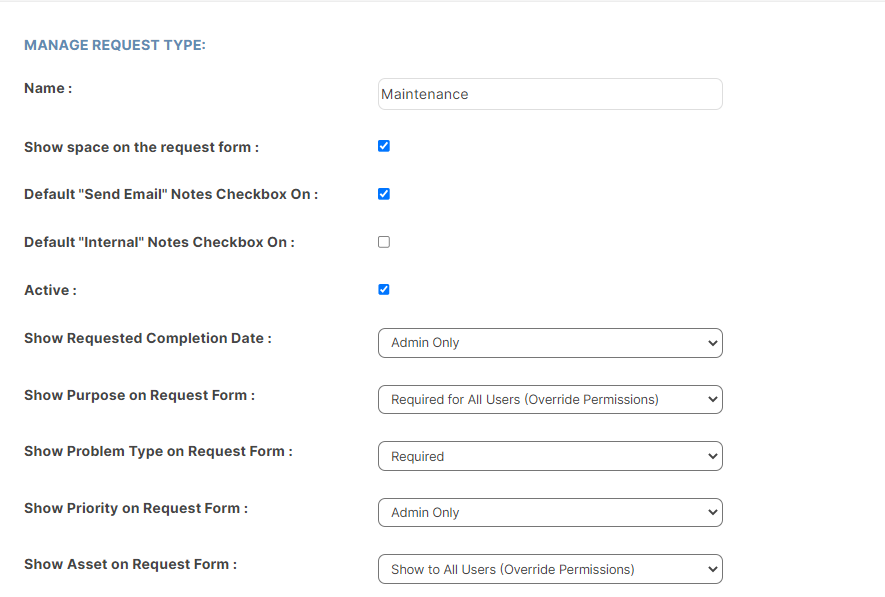Click the Manage Request Type heading
This screenshot has width=885, height=597.
point(115,45)
